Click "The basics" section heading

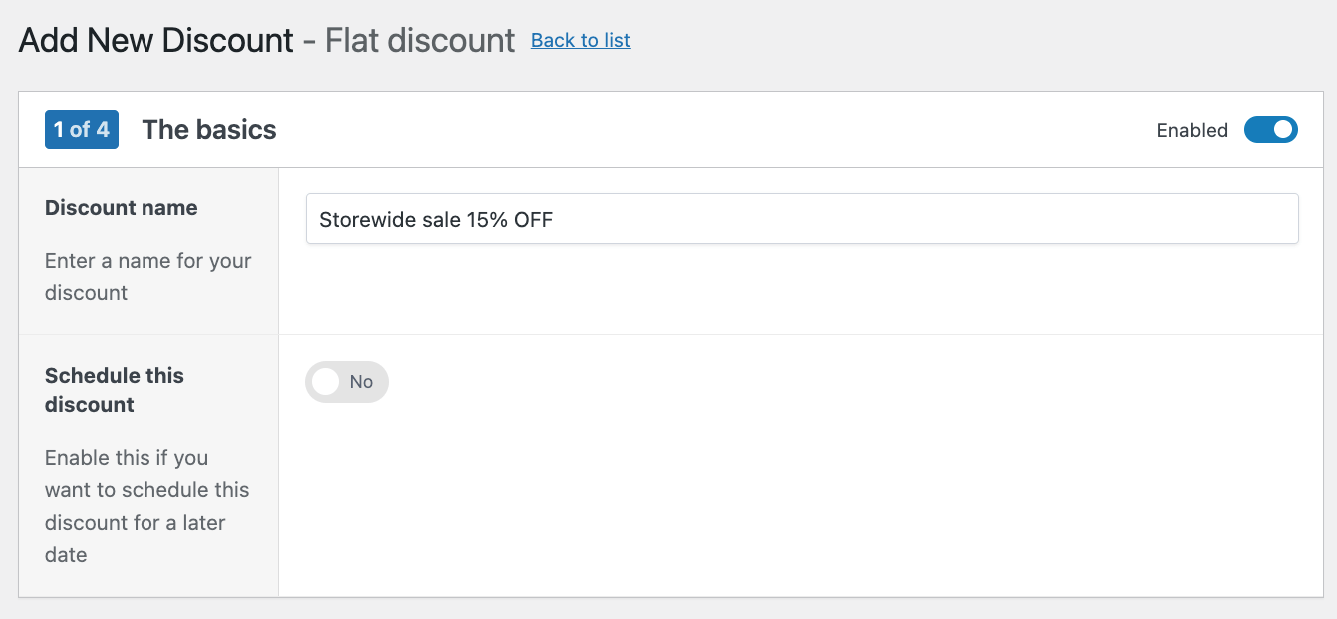tap(209, 130)
